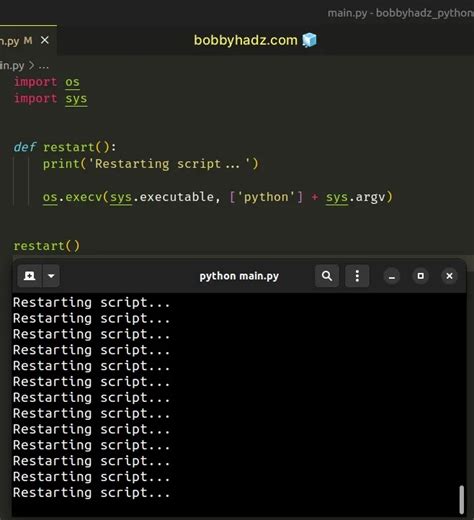Click the first 'Restarting script...' terminal line

click(x=92, y=303)
